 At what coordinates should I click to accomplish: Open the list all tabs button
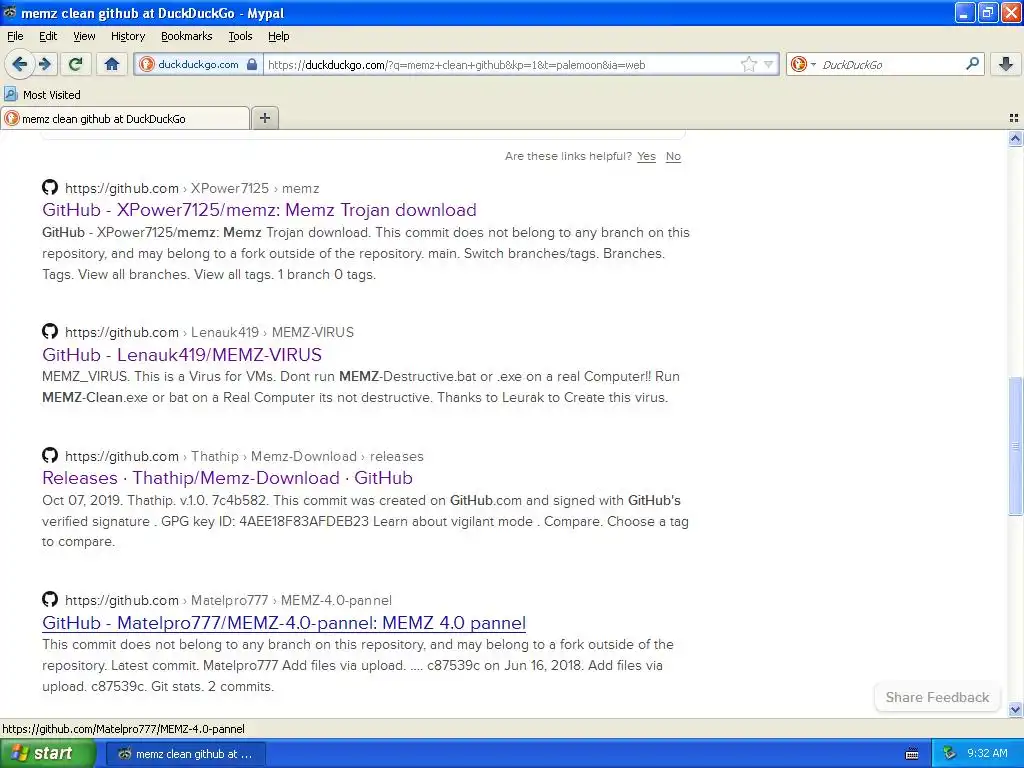[x=1014, y=118]
